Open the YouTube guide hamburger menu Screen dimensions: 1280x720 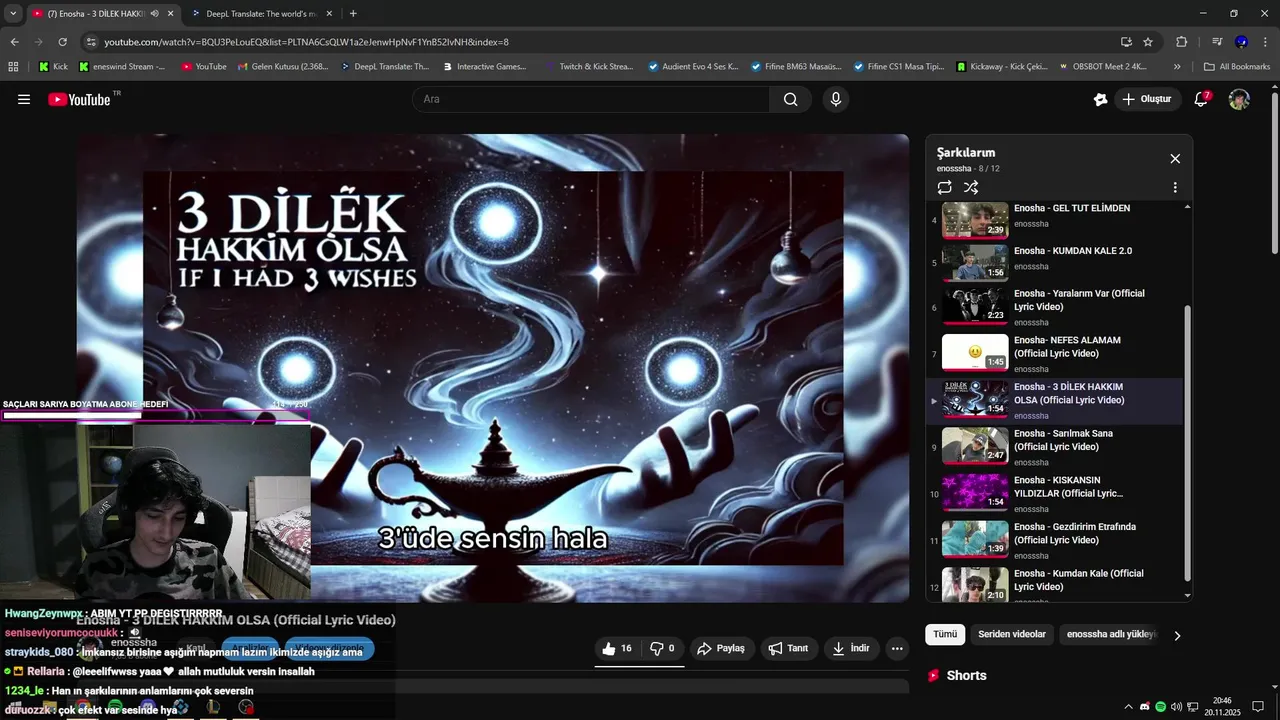(24, 99)
